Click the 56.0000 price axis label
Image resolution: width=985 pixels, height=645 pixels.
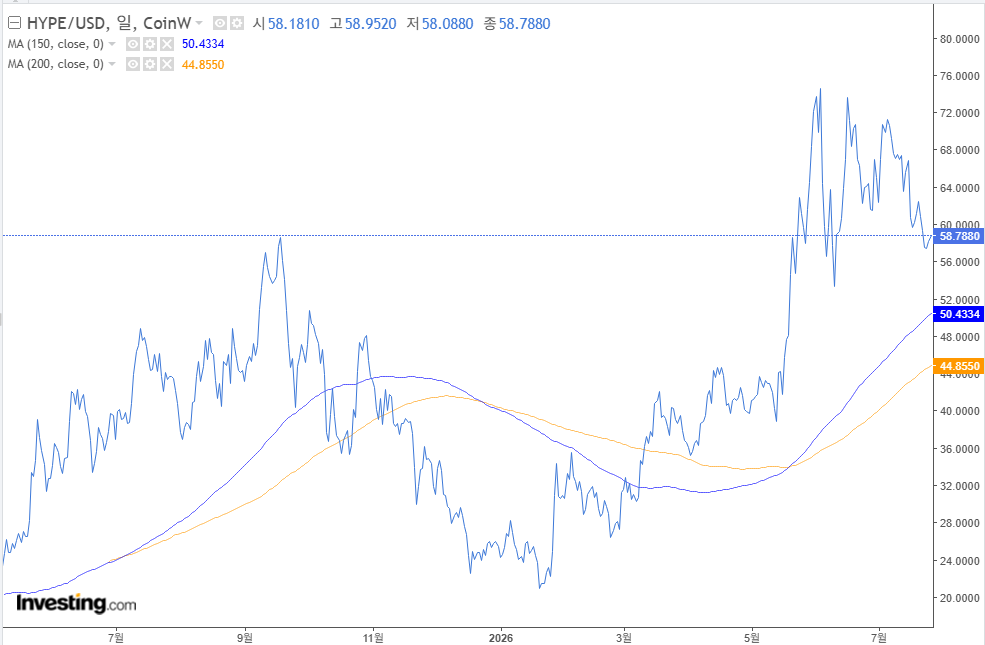coord(959,262)
